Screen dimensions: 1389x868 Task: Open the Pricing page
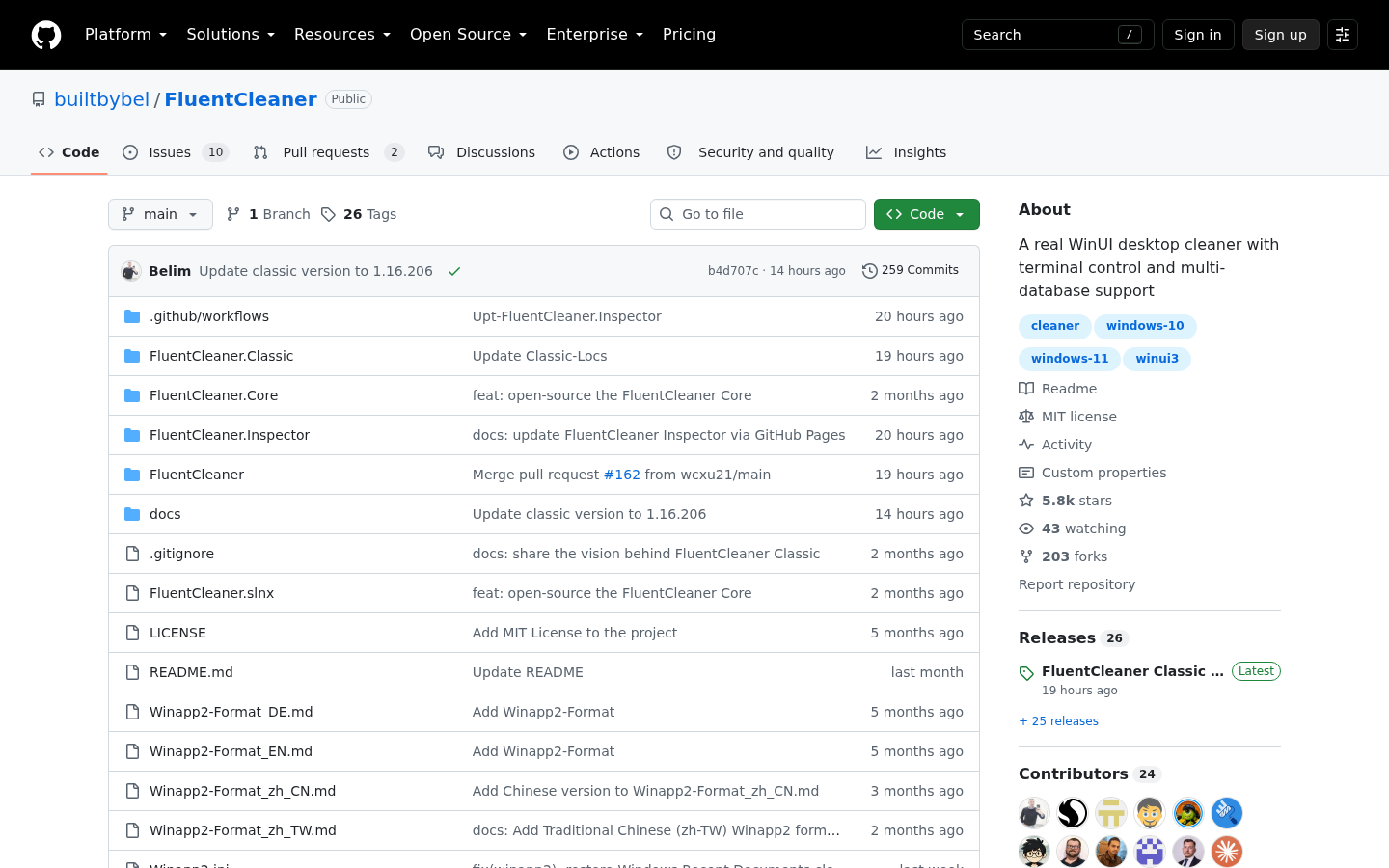click(689, 35)
